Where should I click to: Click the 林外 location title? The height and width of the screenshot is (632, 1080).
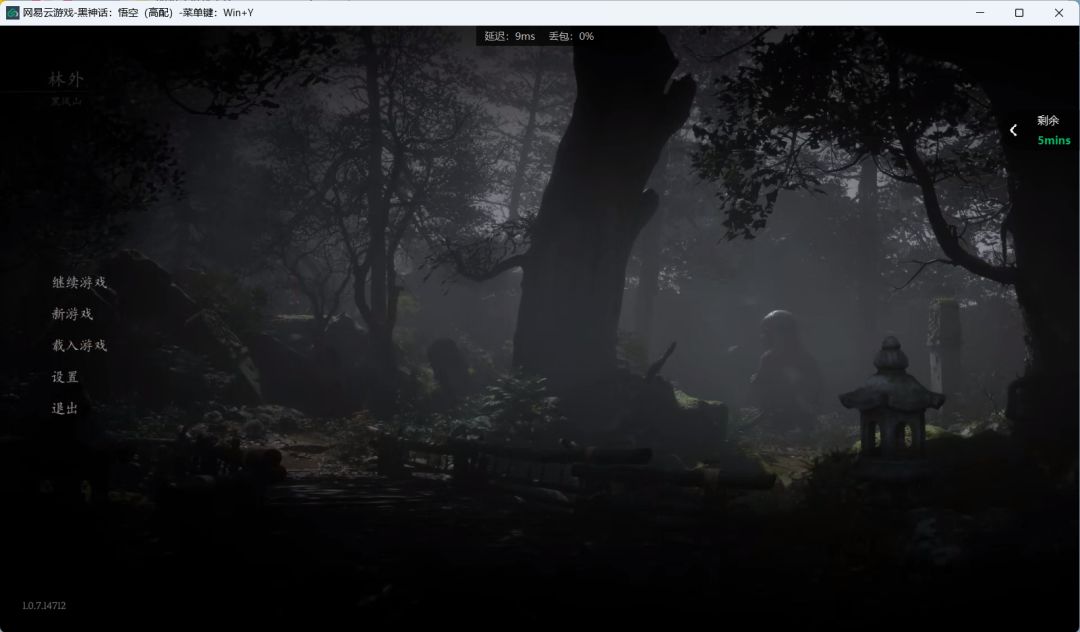(66, 80)
